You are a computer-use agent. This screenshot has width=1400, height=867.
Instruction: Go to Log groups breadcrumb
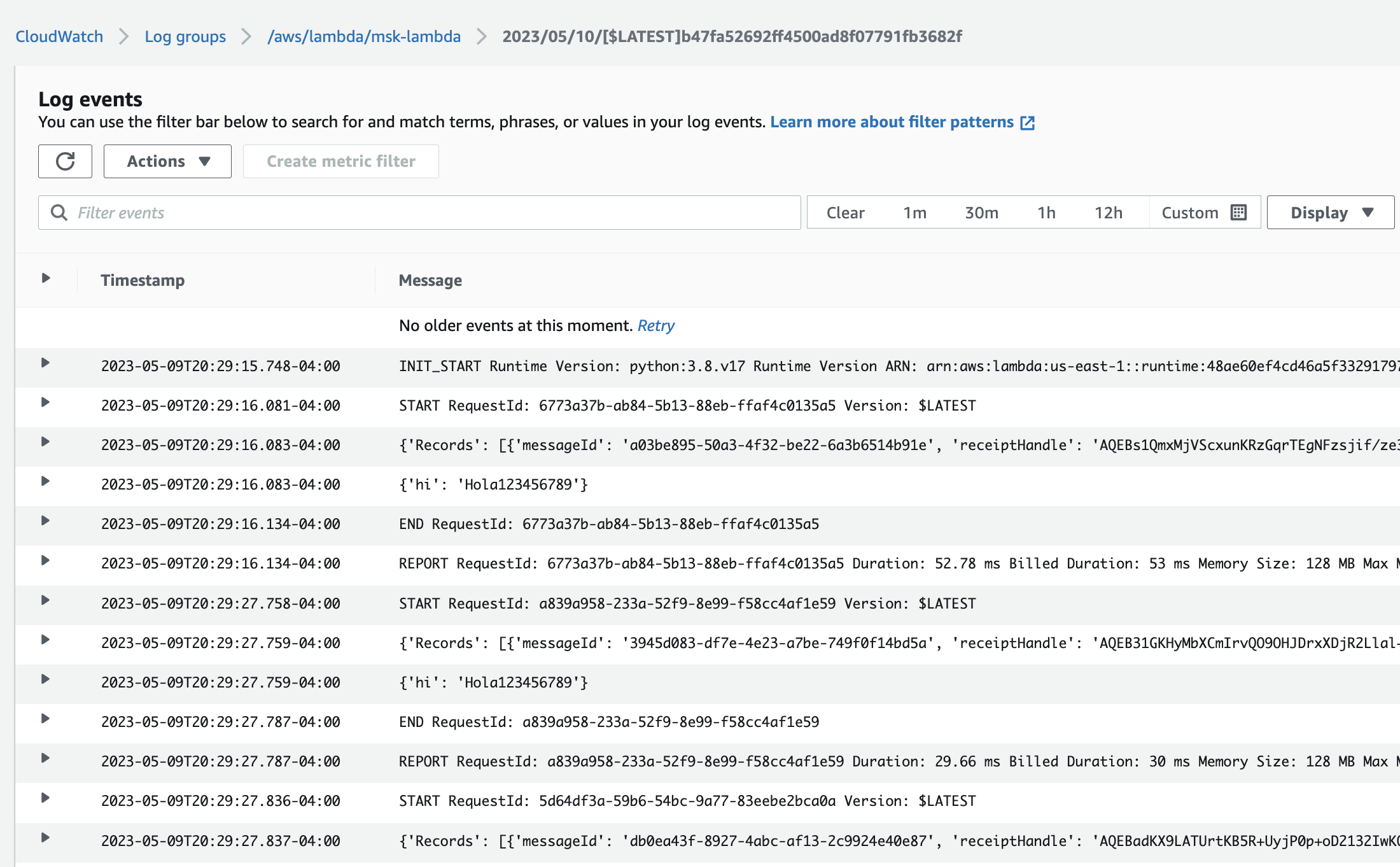(x=185, y=36)
